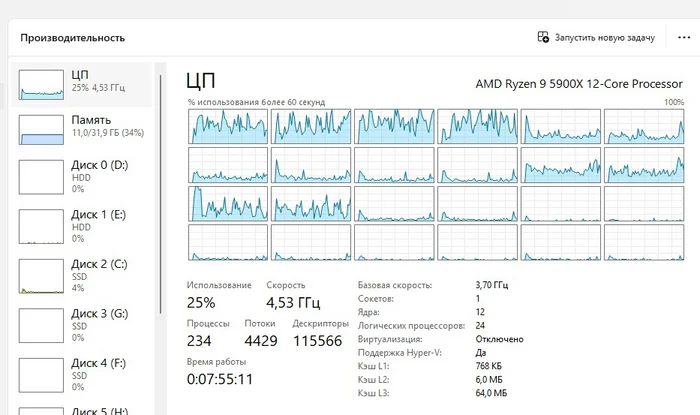
Task: Click the 'Время работы' label
Action: click(x=217, y=361)
